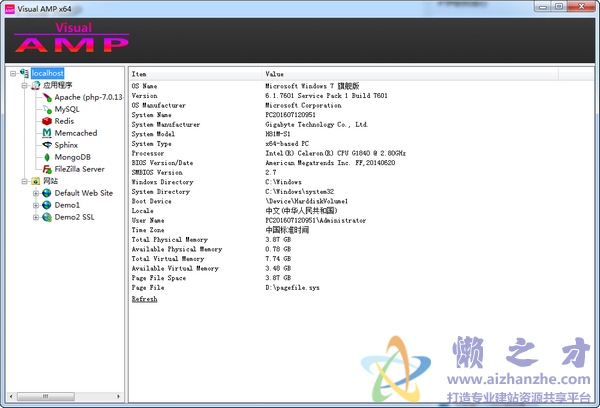Select localhost in the tree
The height and width of the screenshot is (408, 600).
pyautogui.click(x=47, y=73)
